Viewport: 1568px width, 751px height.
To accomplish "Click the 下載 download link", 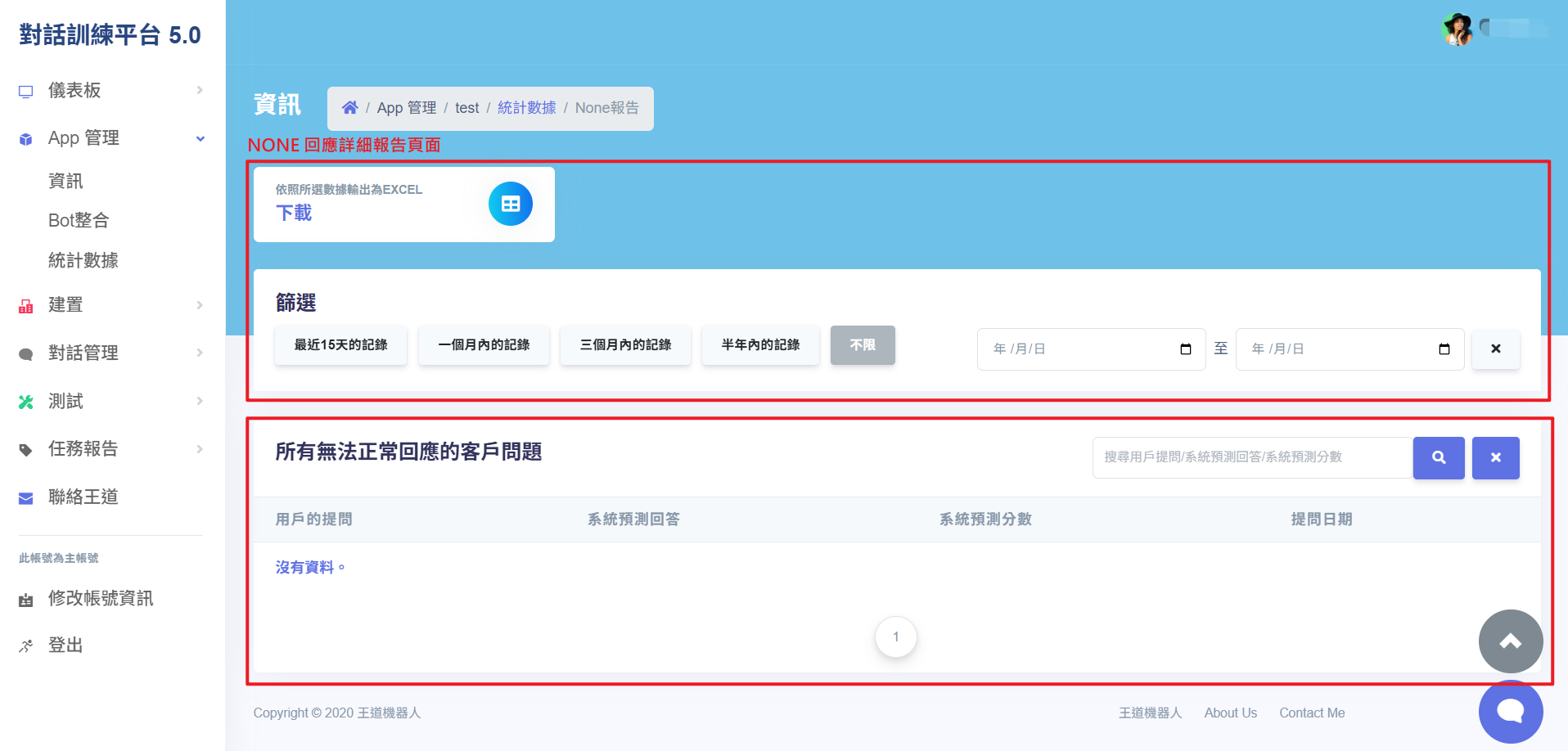I will point(294,214).
